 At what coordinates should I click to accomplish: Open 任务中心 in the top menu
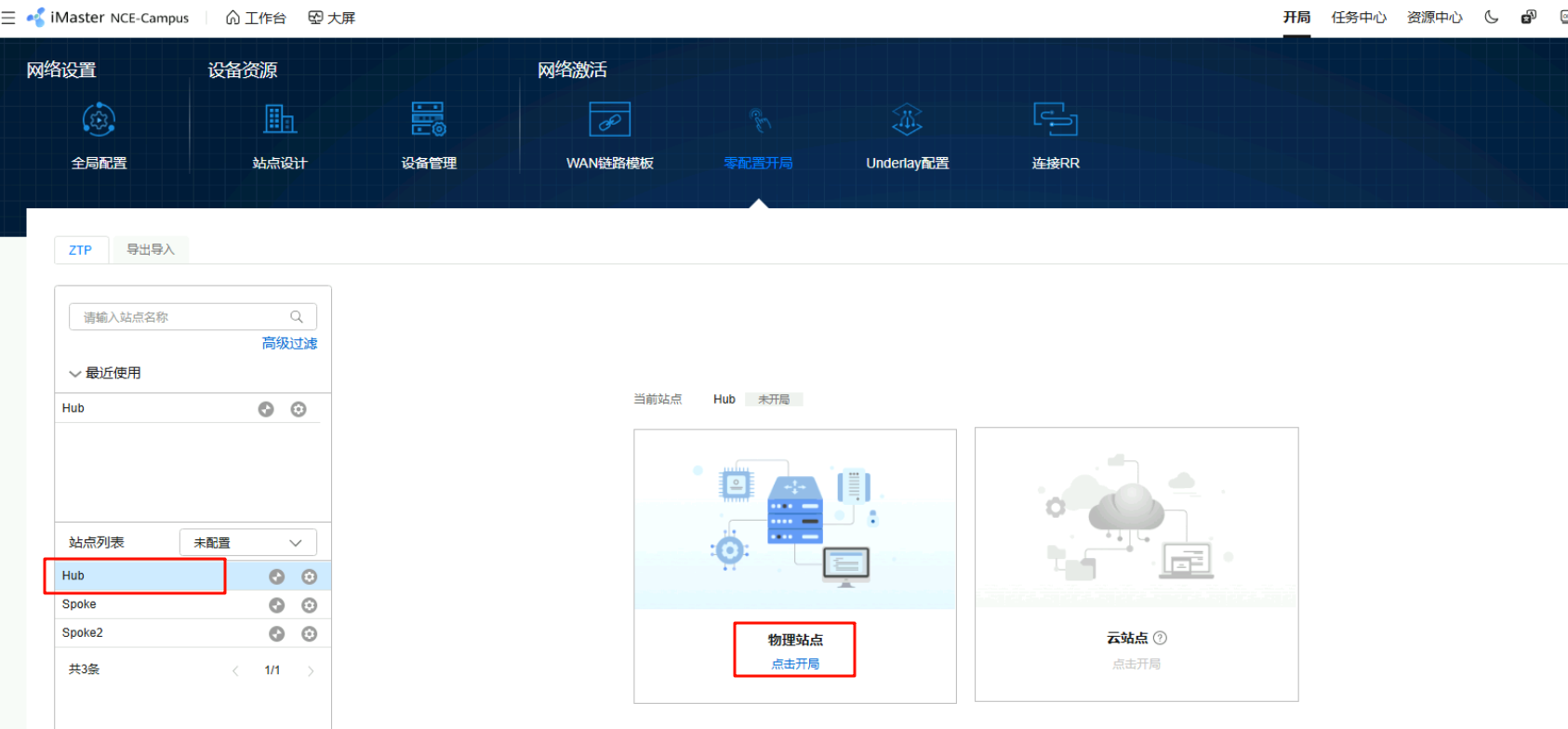click(1358, 18)
